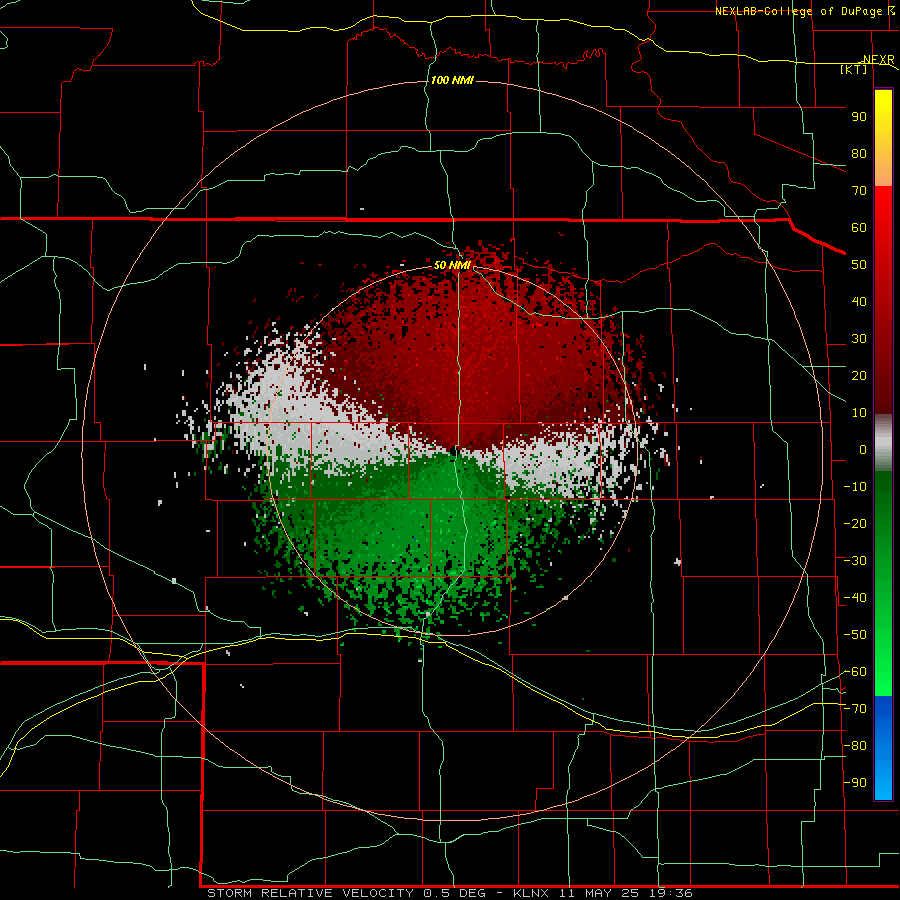Select the 60 value on the velocity scale
The image size is (900, 900).
coord(859,228)
